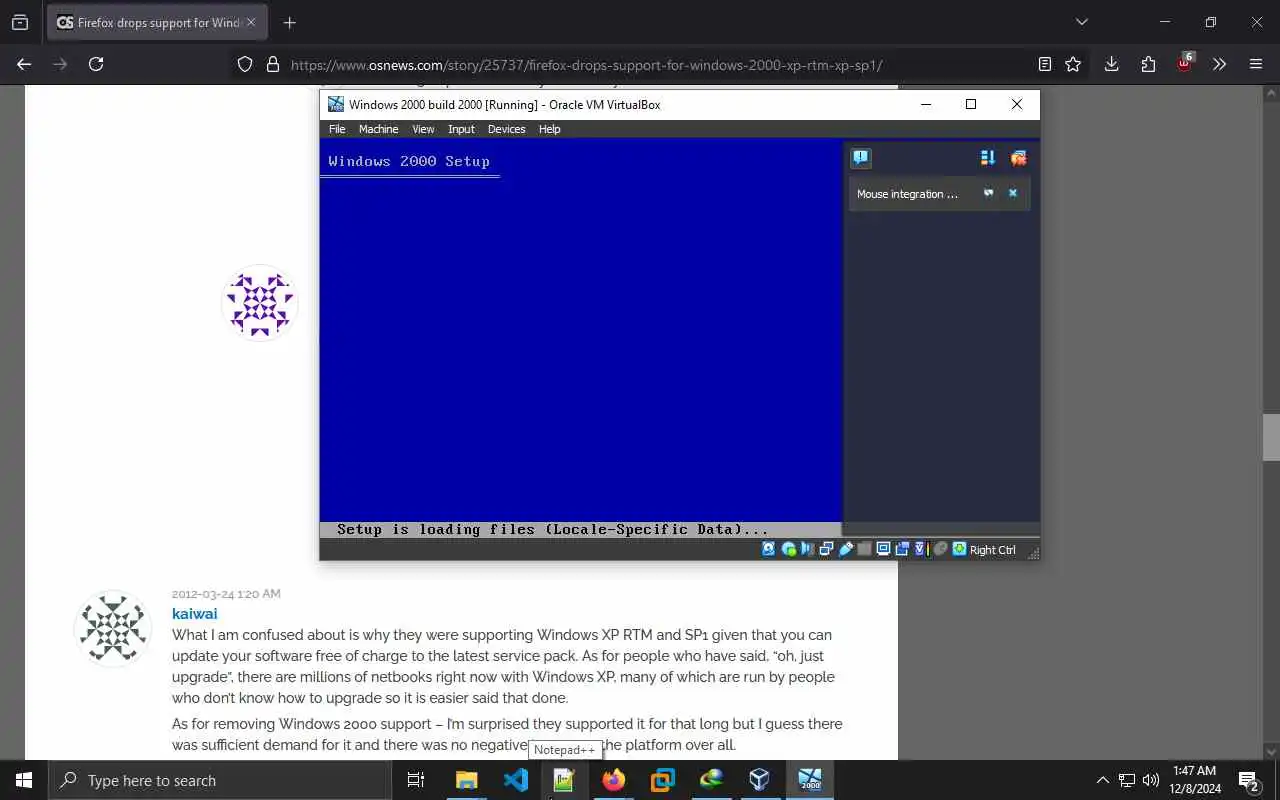
Task: Close the Firefox drops support tab
Action: (x=251, y=22)
